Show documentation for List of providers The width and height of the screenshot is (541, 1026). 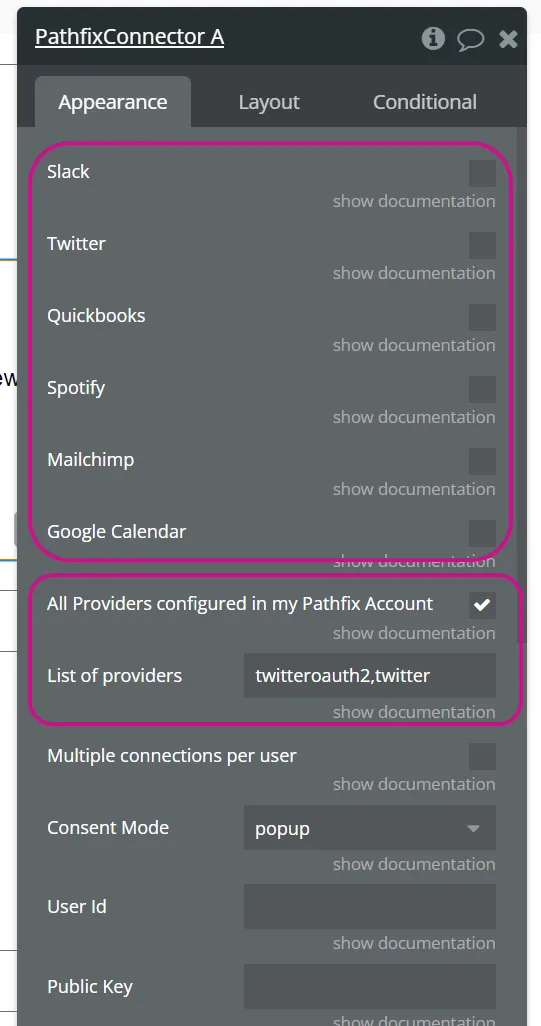pyautogui.click(x=413, y=712)
